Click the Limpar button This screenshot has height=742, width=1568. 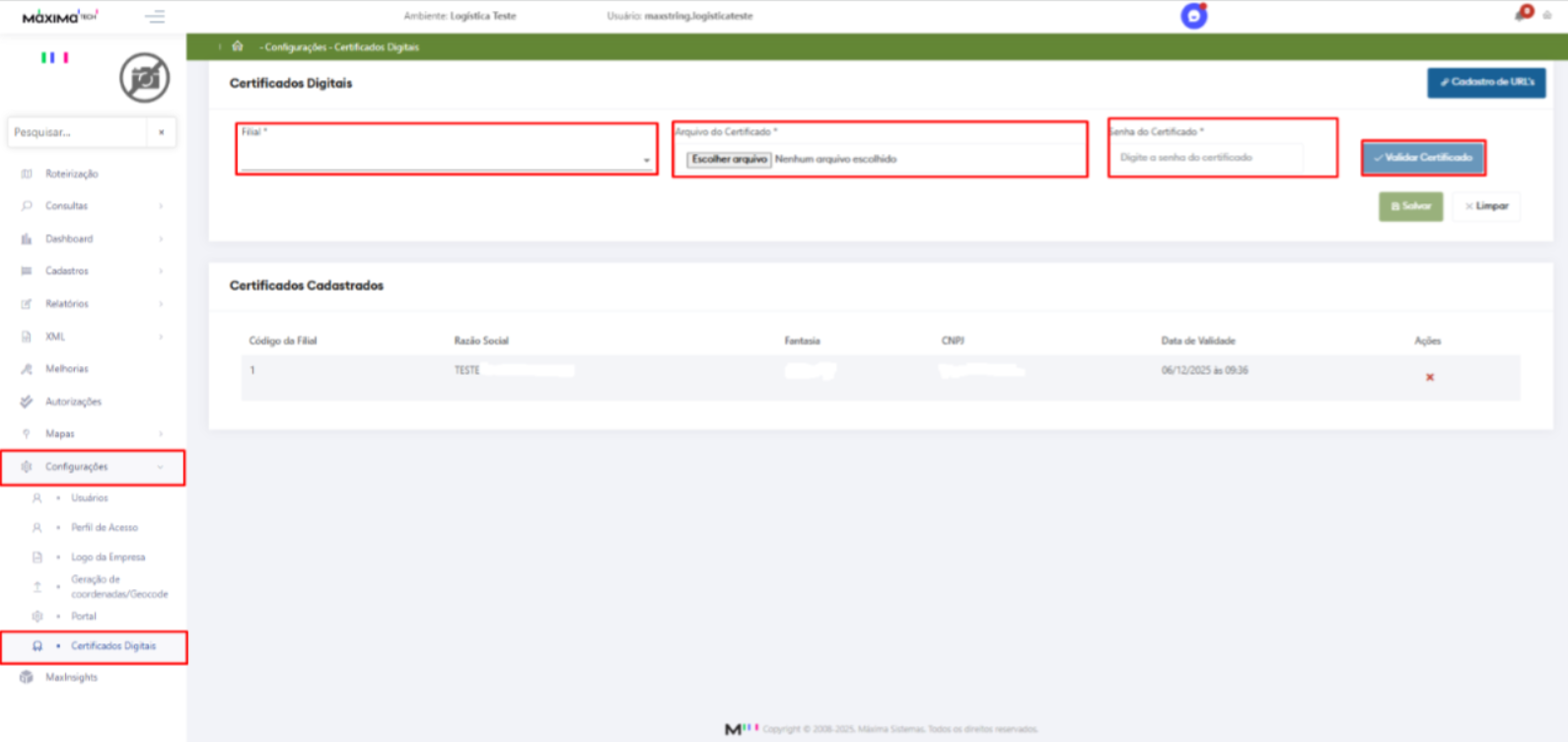pyautogui.click(x=1486, y=206)
